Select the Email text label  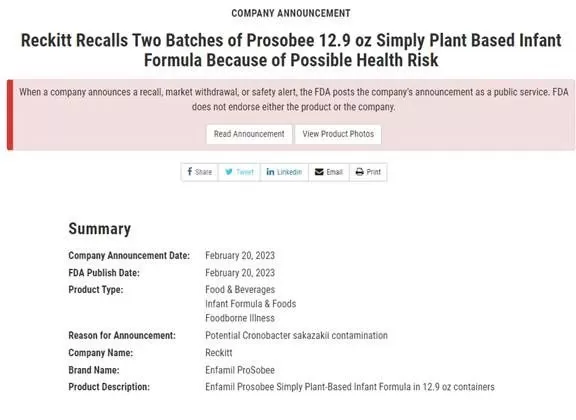pyautogui.click(x=335, y=172)
